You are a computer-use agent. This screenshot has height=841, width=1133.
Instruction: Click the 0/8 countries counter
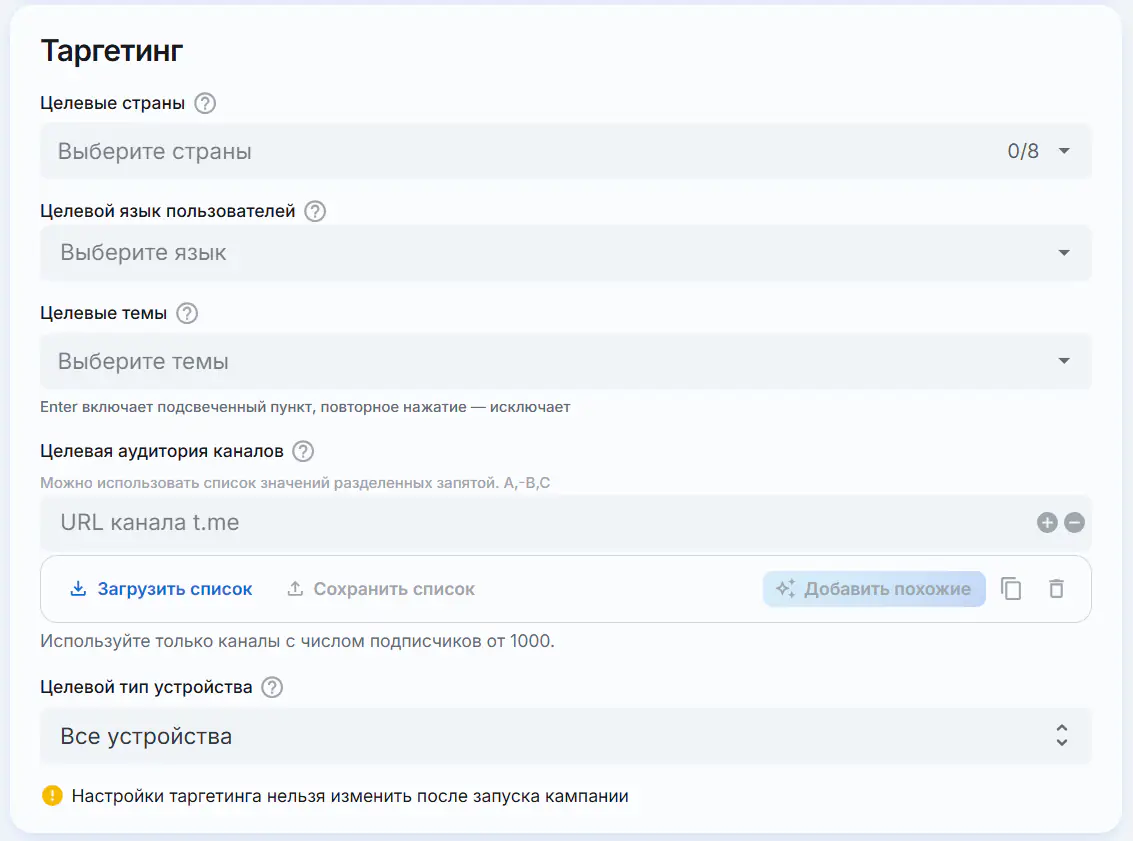point(1023,151)
